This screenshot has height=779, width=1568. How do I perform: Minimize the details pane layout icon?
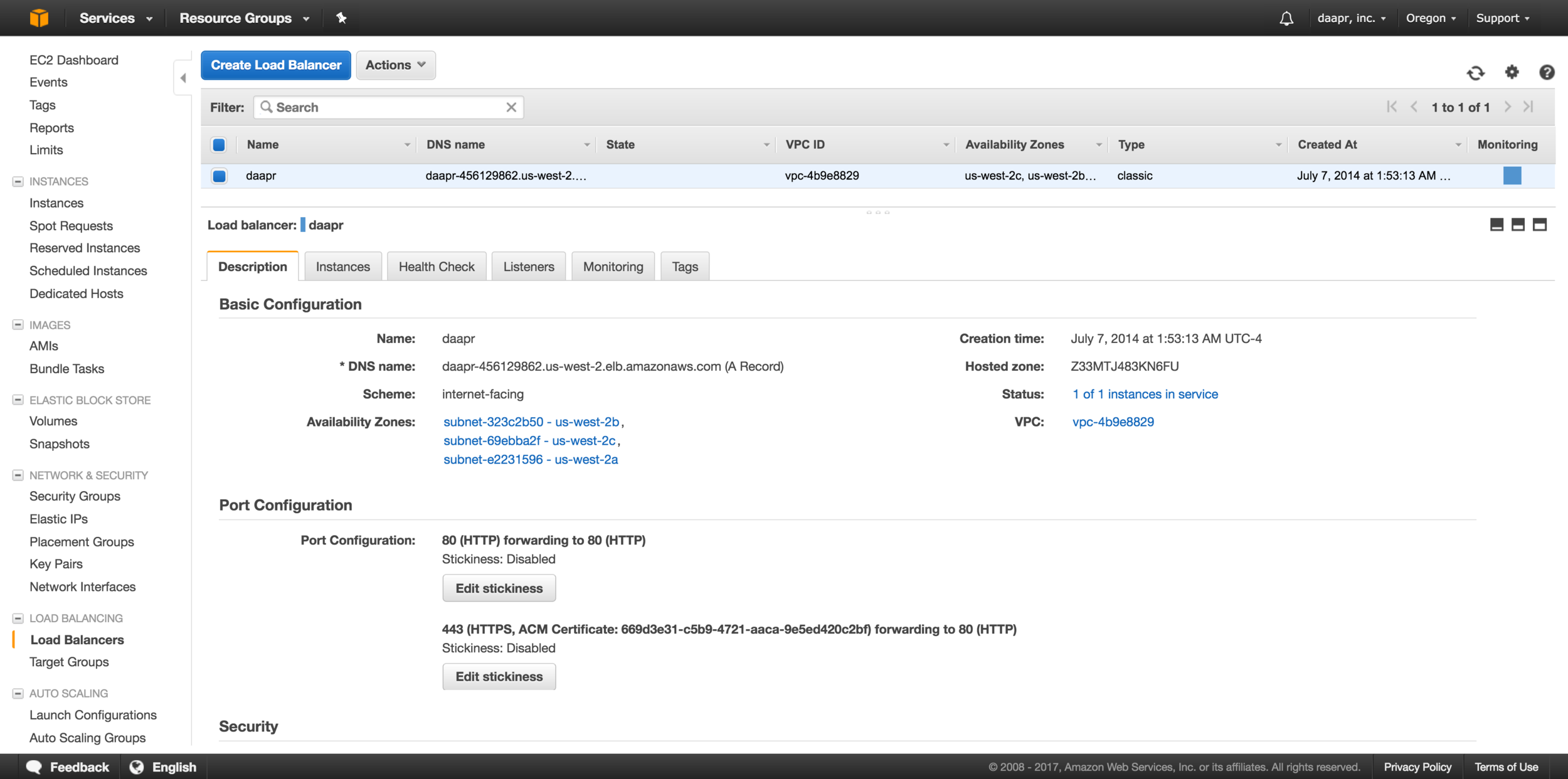coord(1496,225)
